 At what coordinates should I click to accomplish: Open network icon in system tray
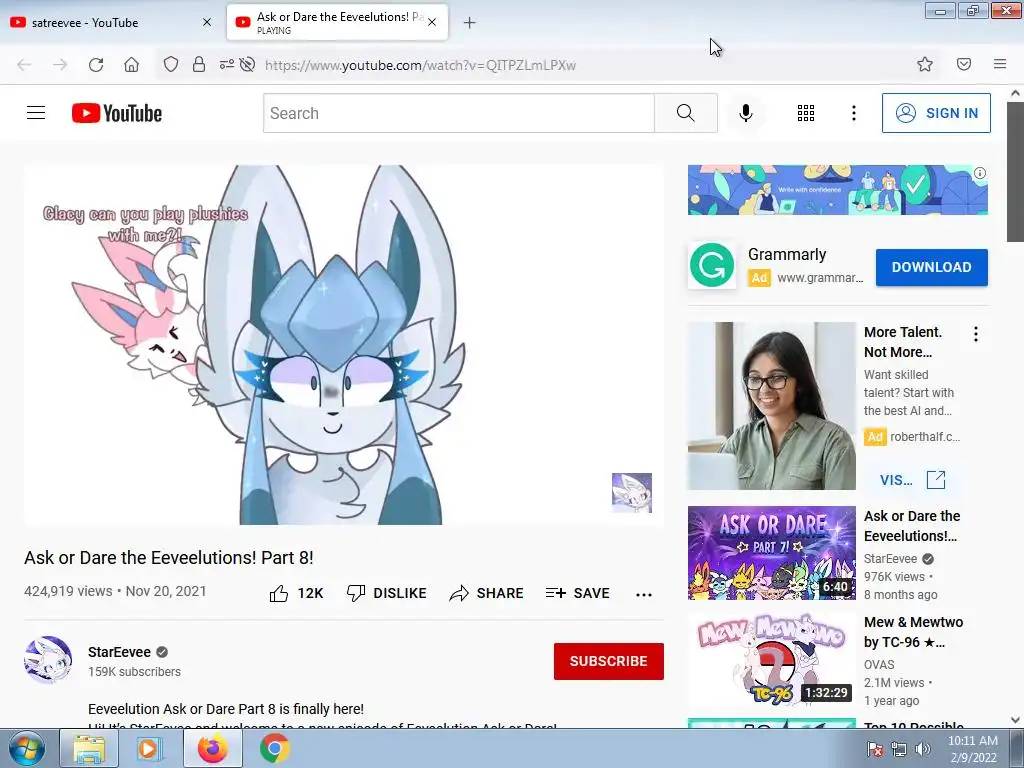(x=899, y=749)
